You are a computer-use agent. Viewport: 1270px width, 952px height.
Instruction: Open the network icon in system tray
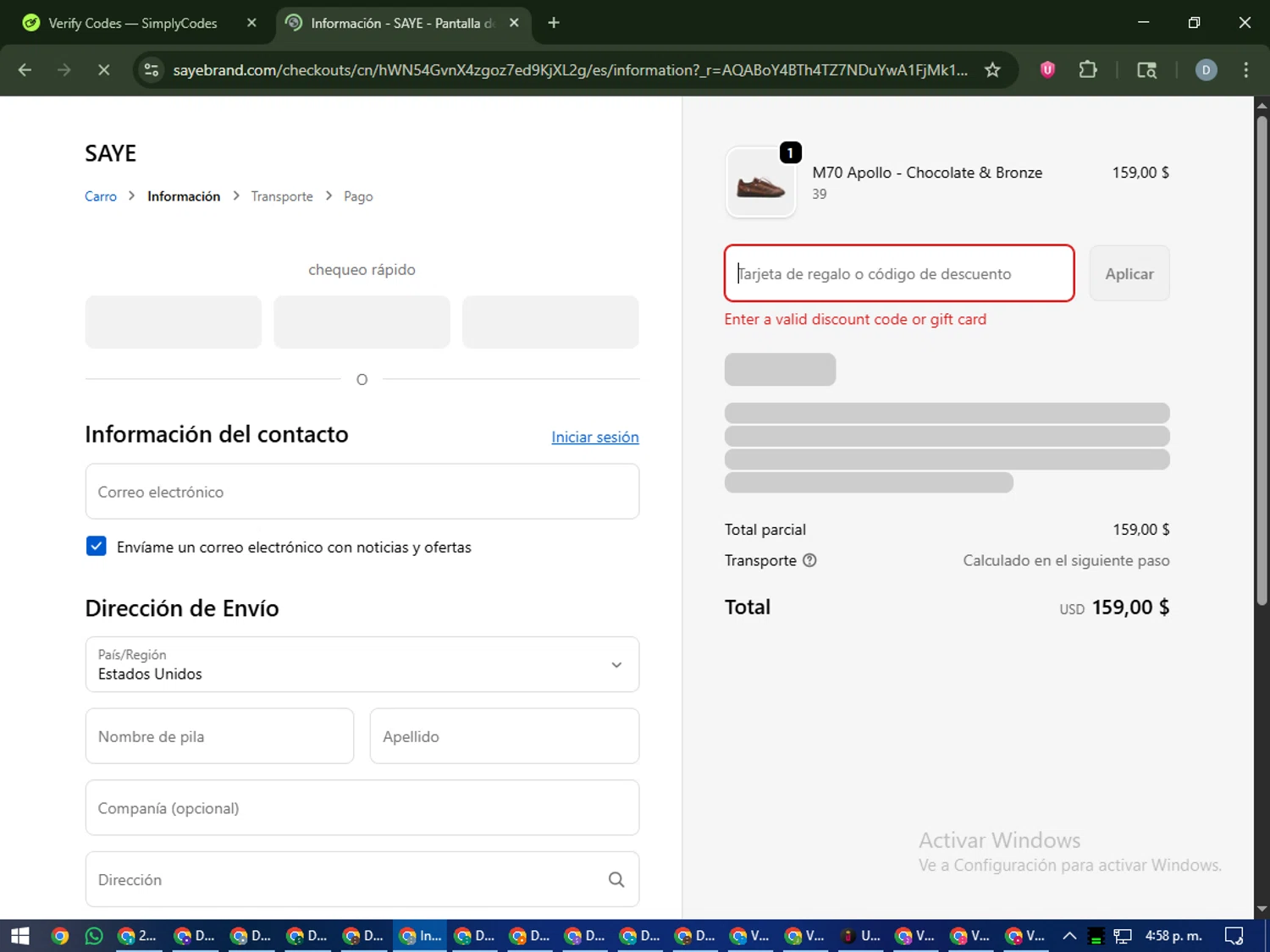[x=1123, y=936]
